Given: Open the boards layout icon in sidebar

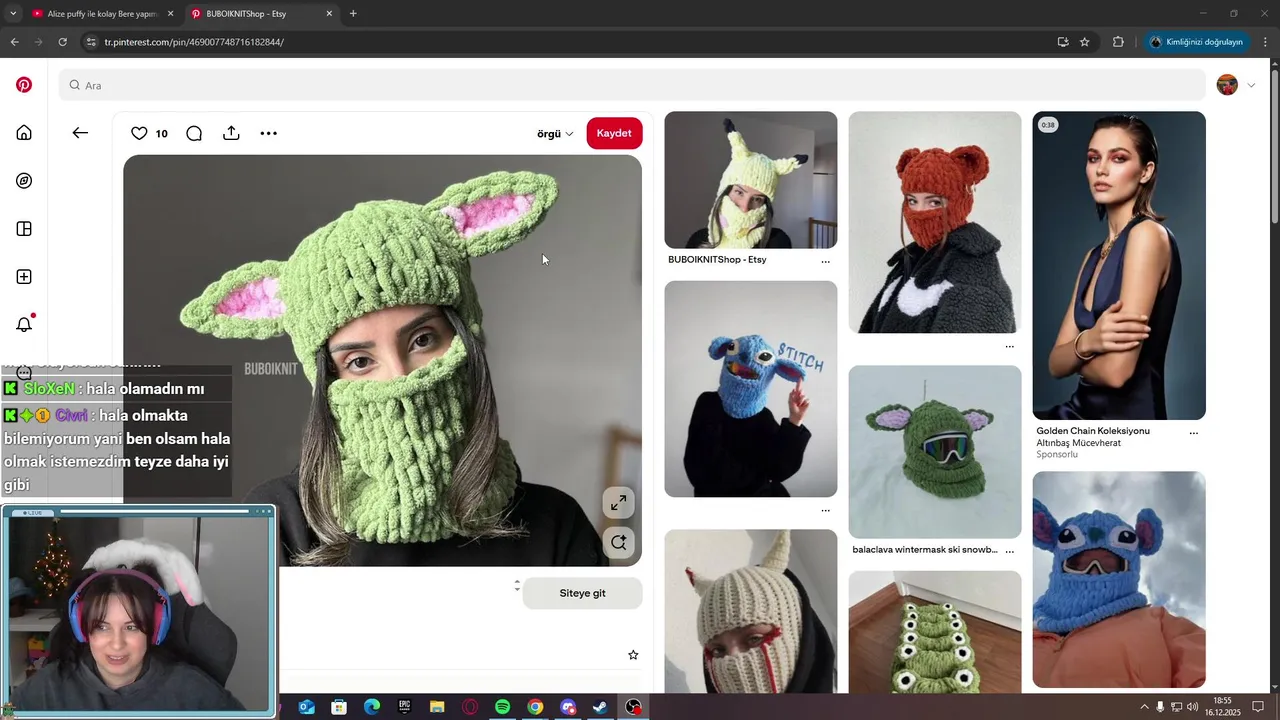Looking at the screenshot, I should pyautogui.click(x=24, y=229).
